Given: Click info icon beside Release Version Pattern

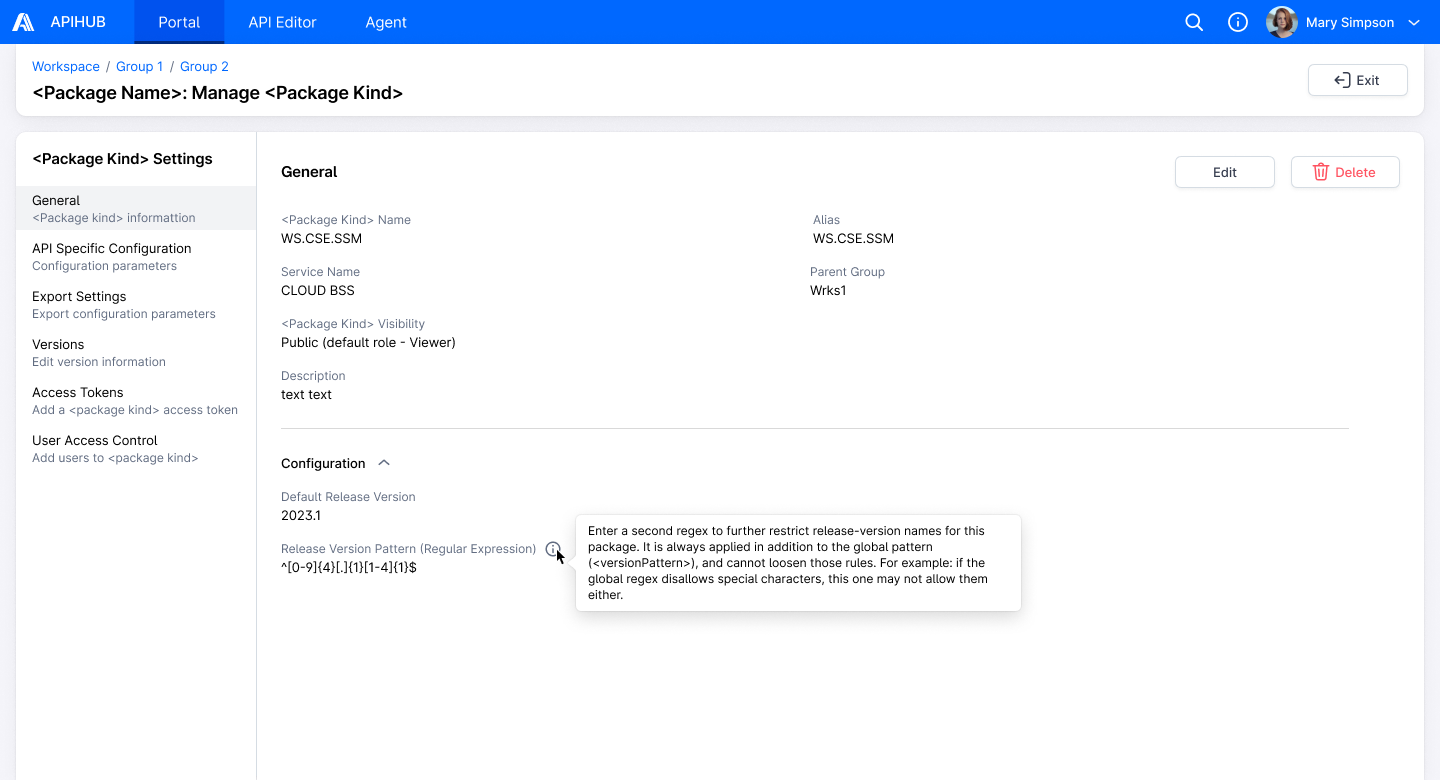Looking at the screenshot, I should click(x=553, y=549).
